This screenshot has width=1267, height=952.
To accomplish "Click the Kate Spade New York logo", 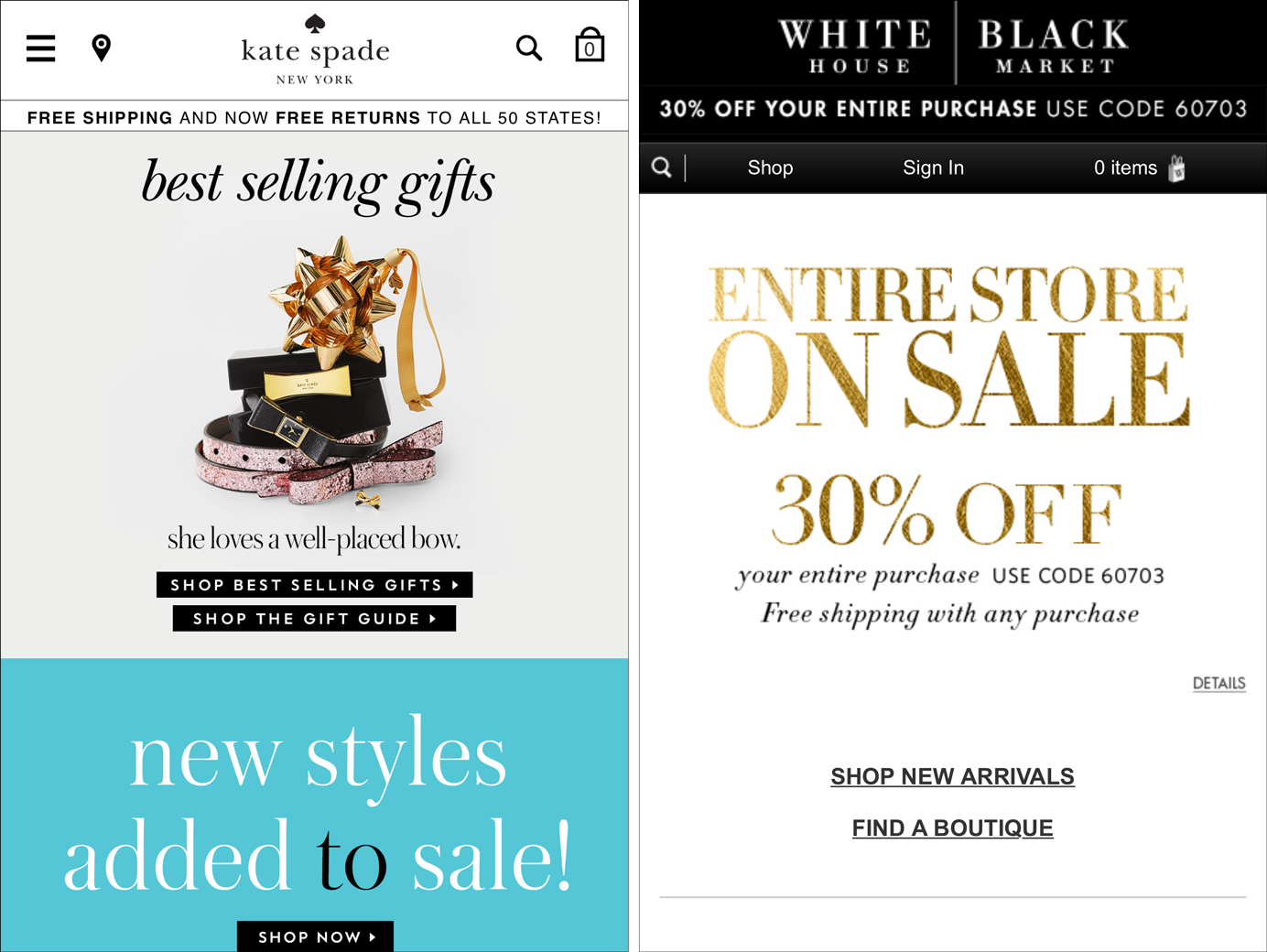I will (315, 49).
